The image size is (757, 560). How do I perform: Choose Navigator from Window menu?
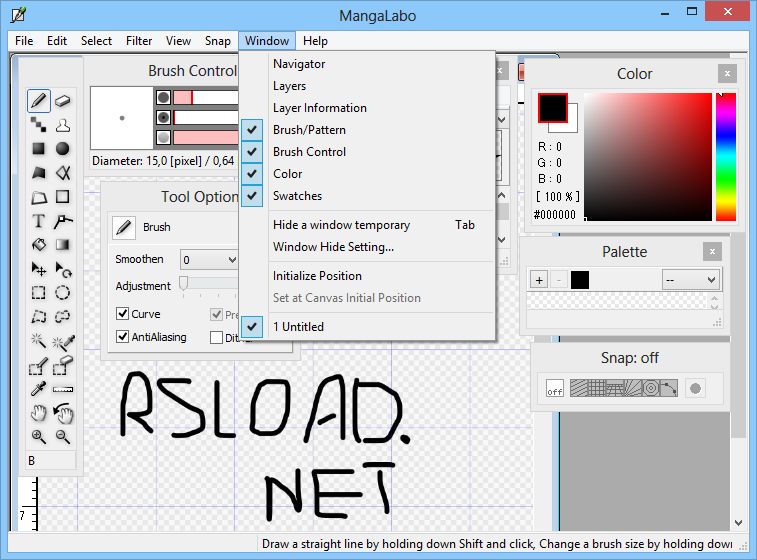(367, 64)
